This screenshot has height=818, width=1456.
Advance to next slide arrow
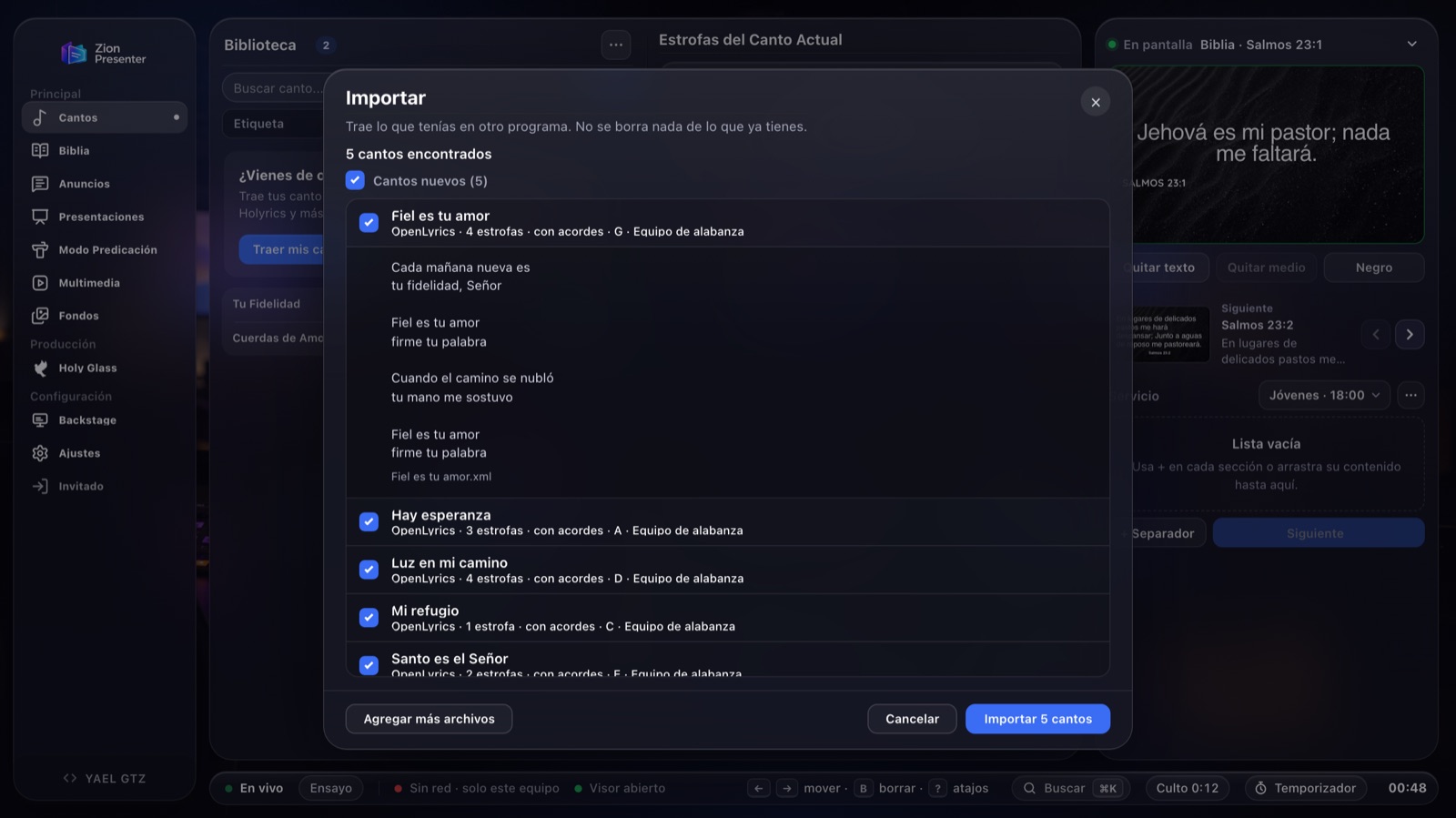point(1410,334)
